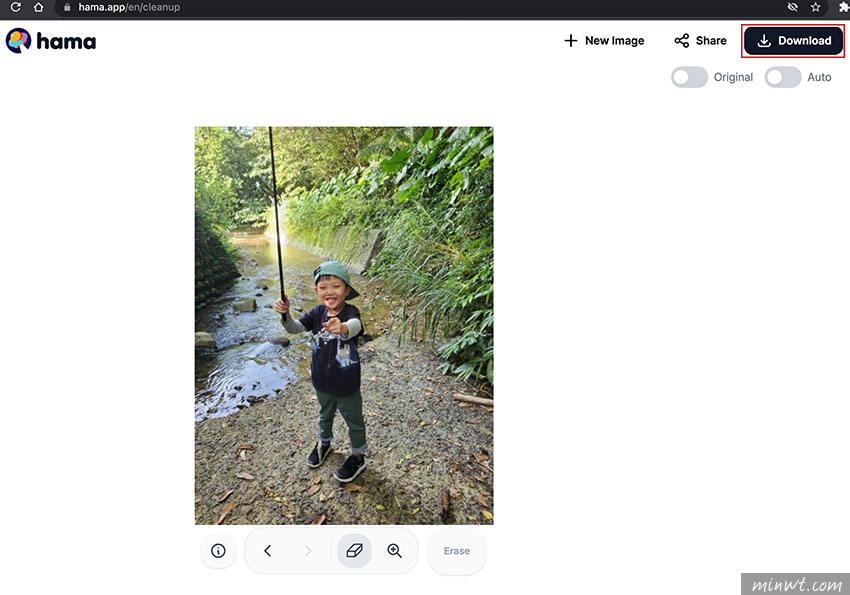Click the crossed-out eye icon in address bar
850x595 pixels.
coord(793,7)
